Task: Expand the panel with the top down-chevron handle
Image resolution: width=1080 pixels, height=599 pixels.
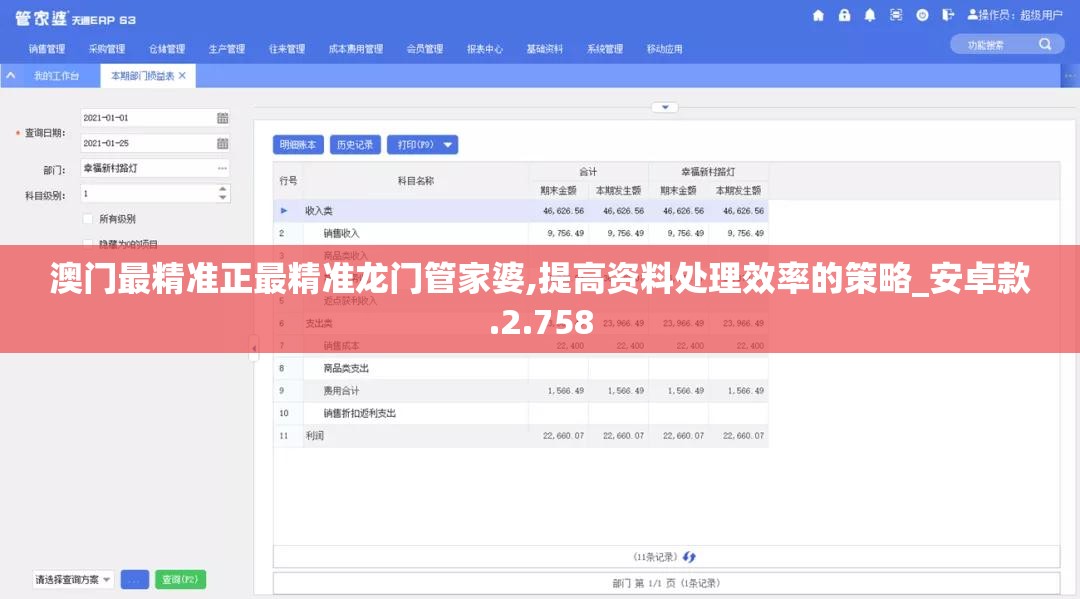Action: [665, 107]
